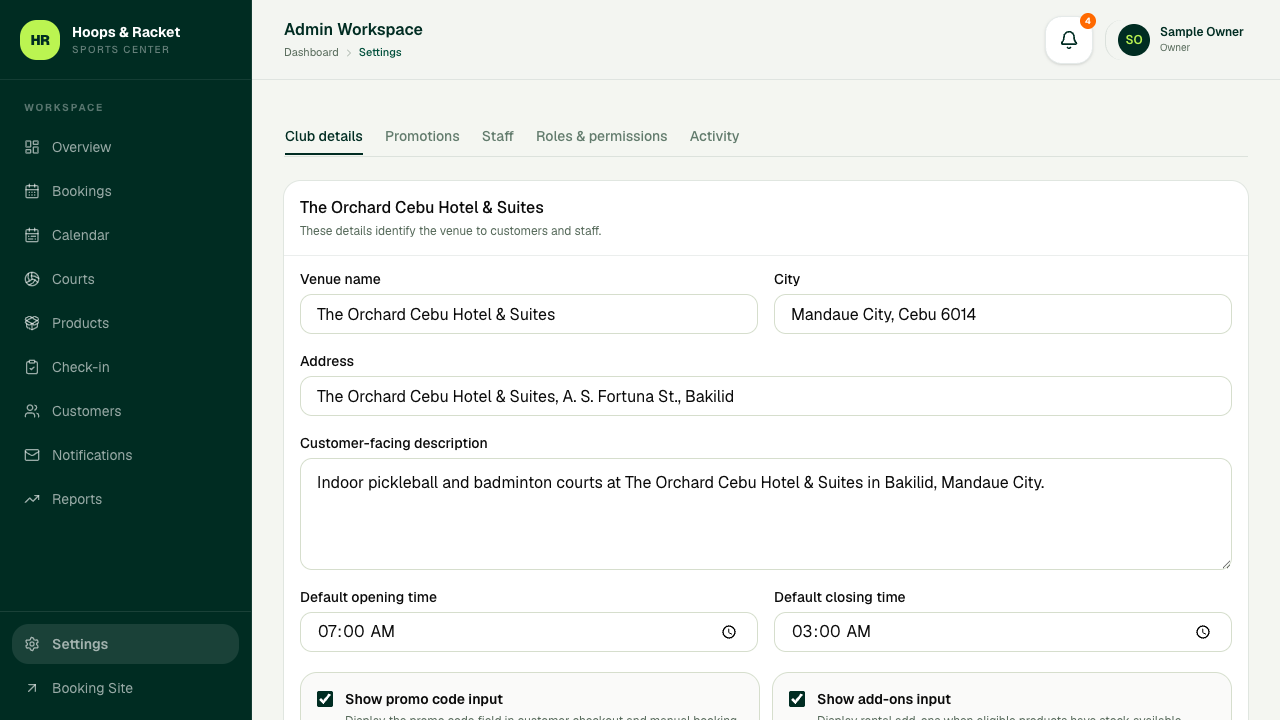The image size is (1280, 720).
Task: Click the Overview grid icon
Action: tap(32, 147)
